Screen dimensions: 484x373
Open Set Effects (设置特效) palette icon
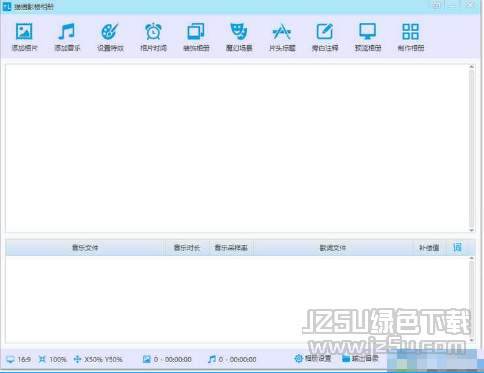pos(110,32)
